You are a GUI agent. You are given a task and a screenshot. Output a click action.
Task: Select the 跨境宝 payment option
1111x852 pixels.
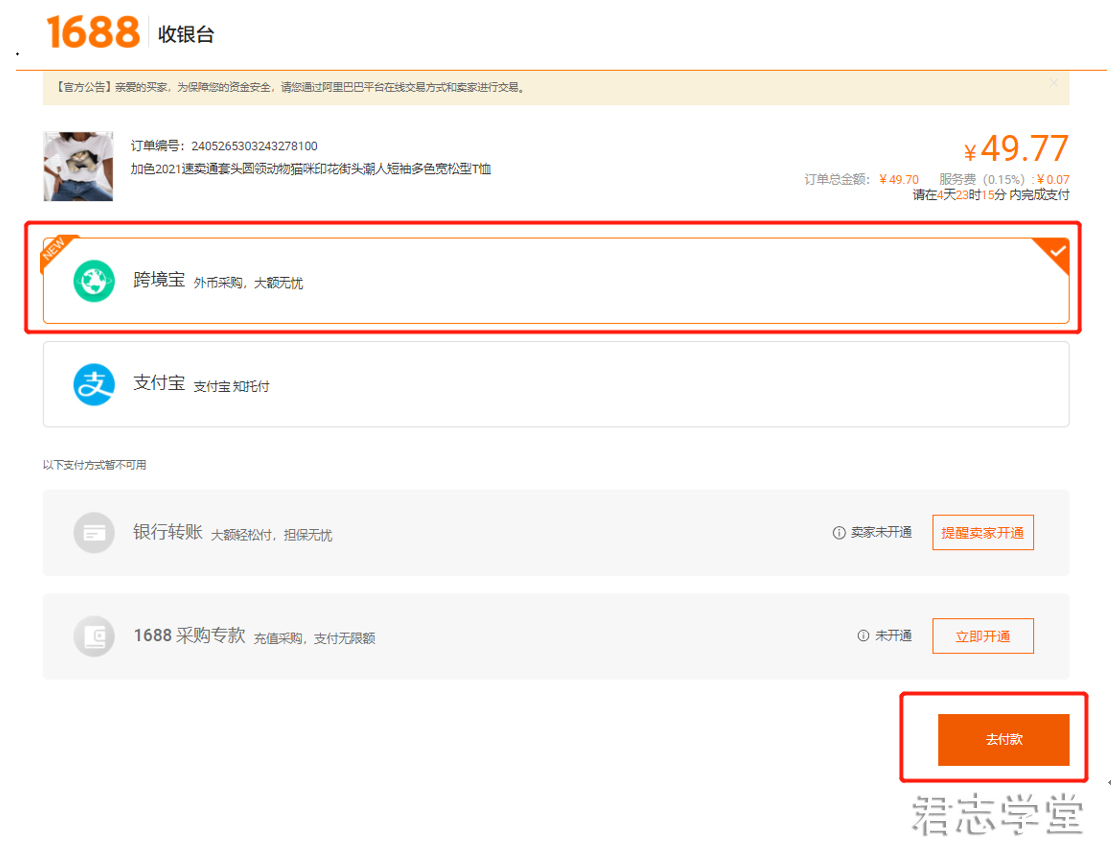pos(556,281)
